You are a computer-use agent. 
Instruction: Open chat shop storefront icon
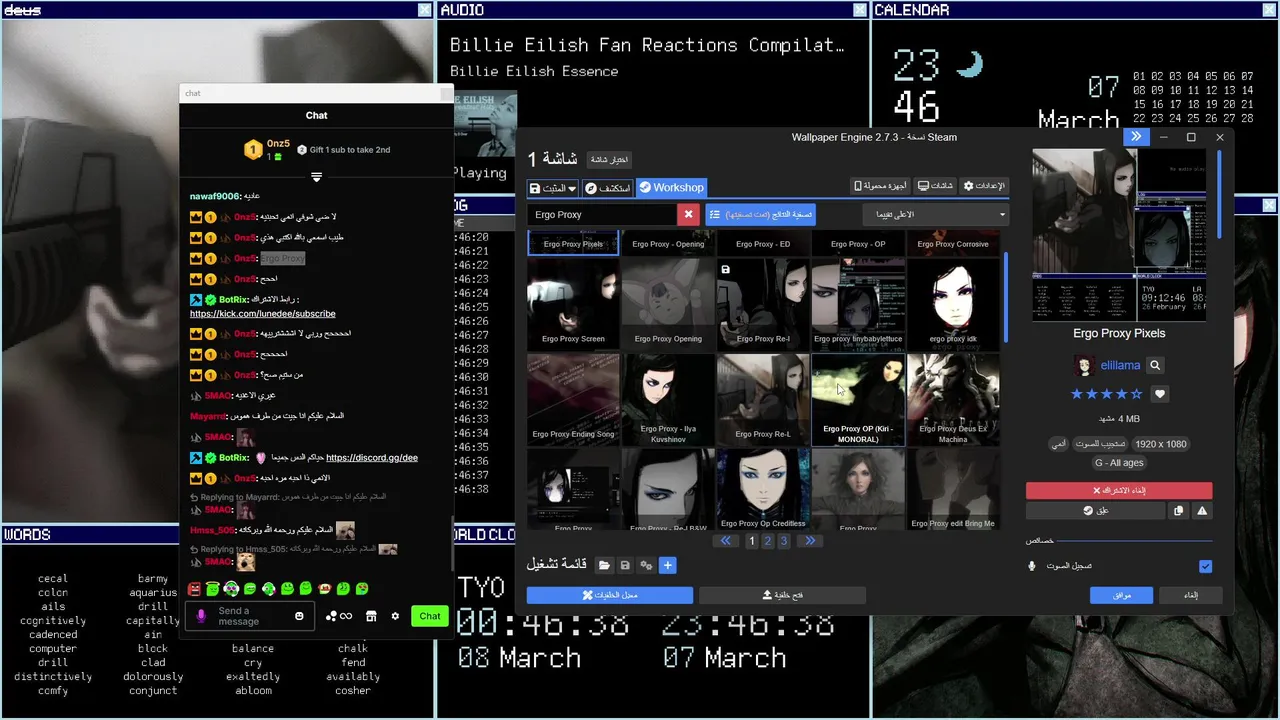point(371,616)
